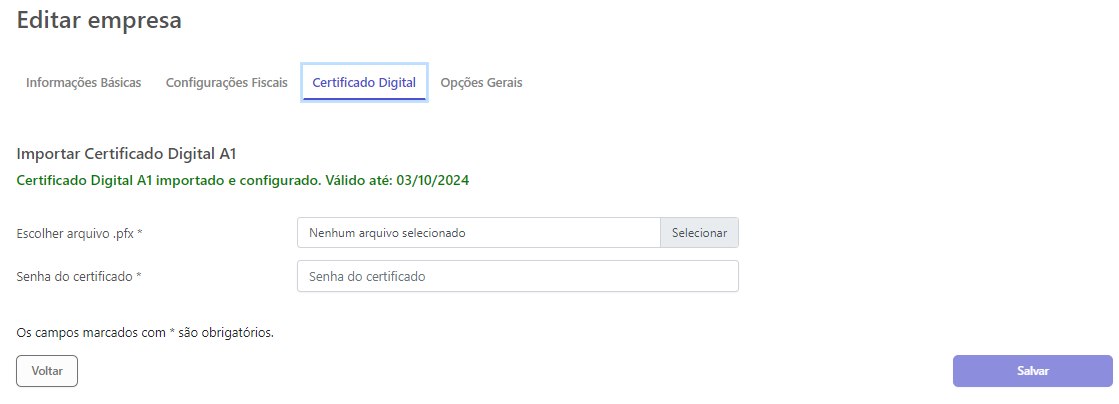
Task: Click the 'Editar empresa' page title
Action: click(x=99, y=20)
